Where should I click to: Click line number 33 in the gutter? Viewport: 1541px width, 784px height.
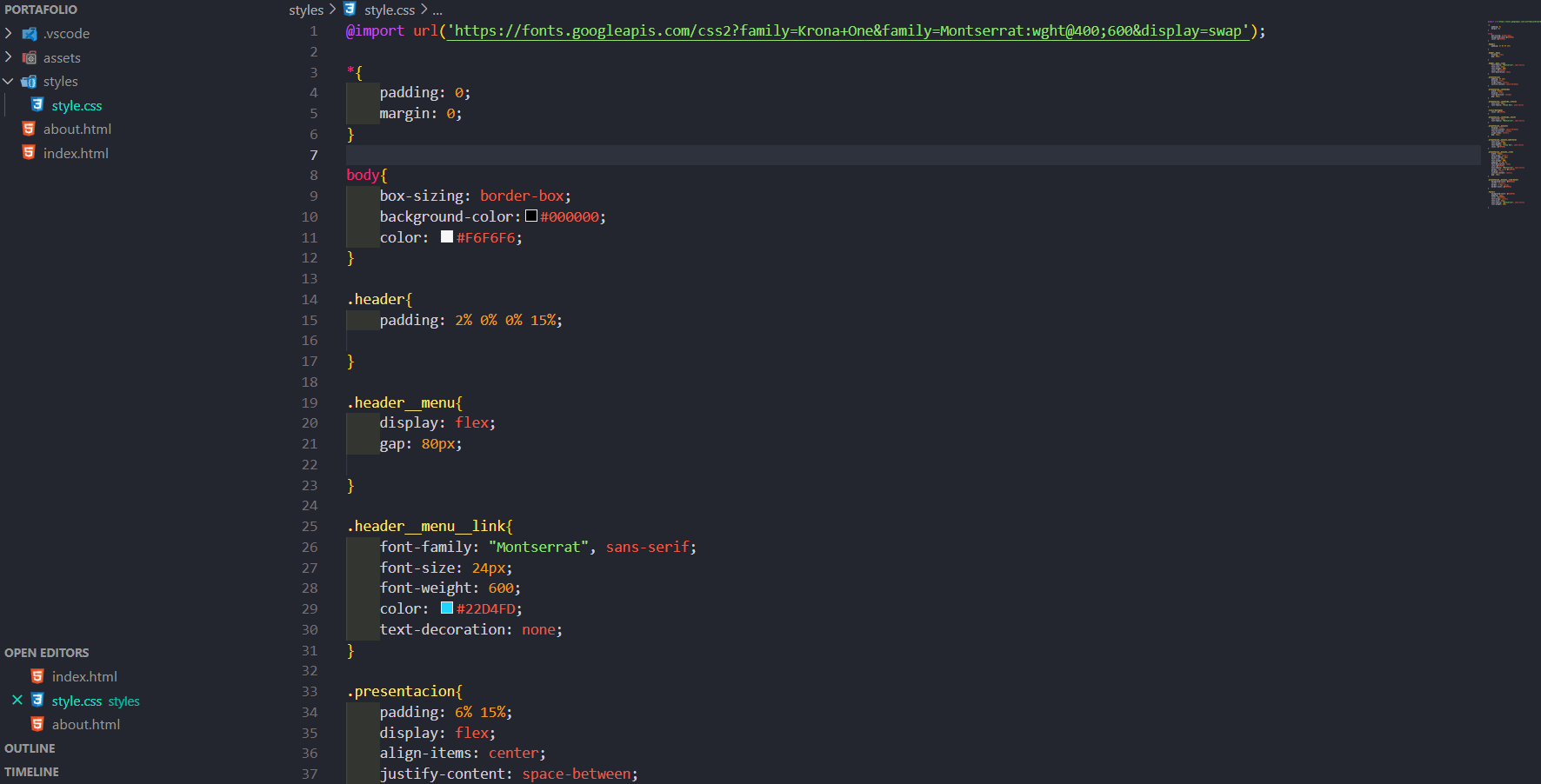pyautogui.click(x=310, y=692)
